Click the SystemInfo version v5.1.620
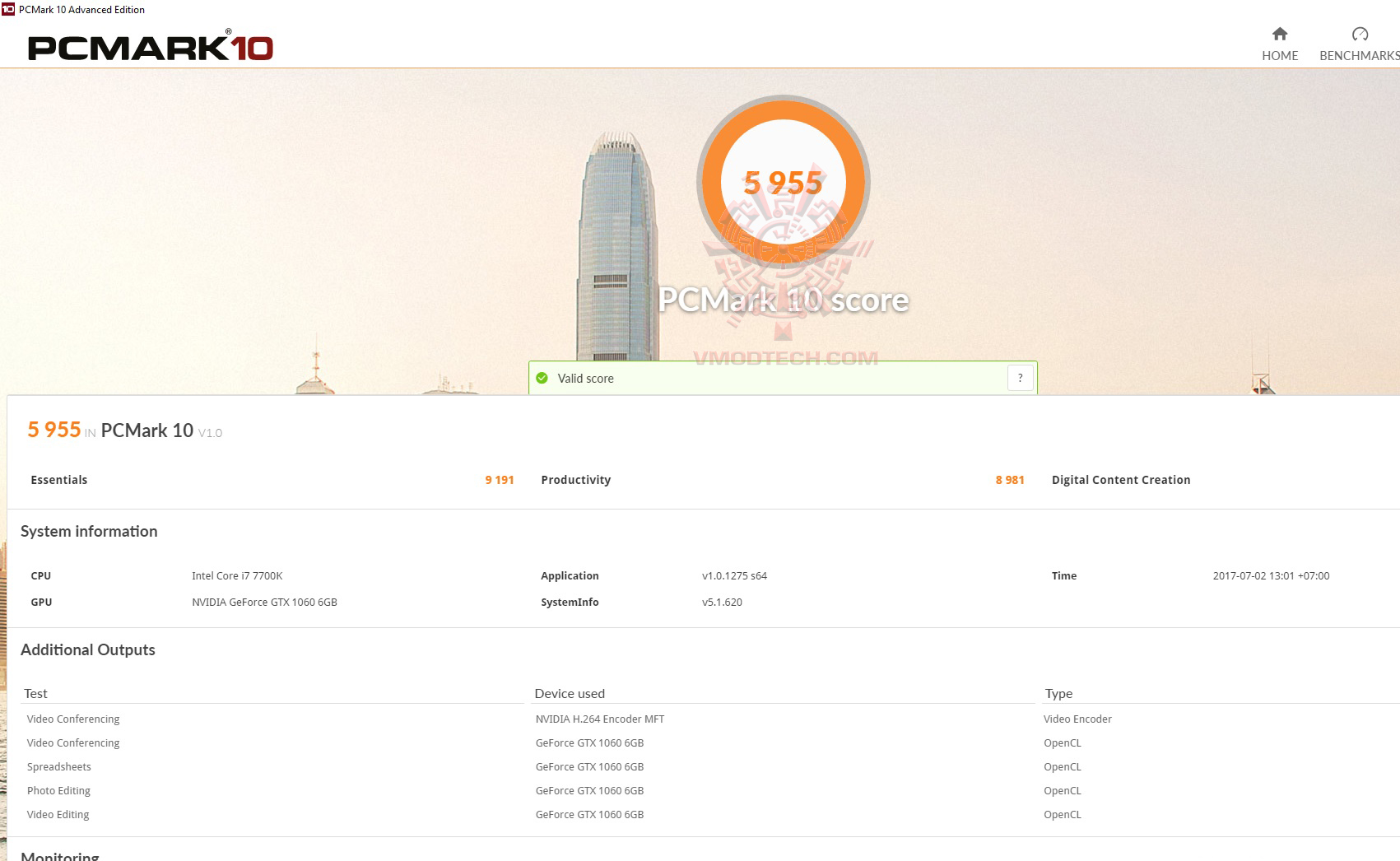 (722, 603)
